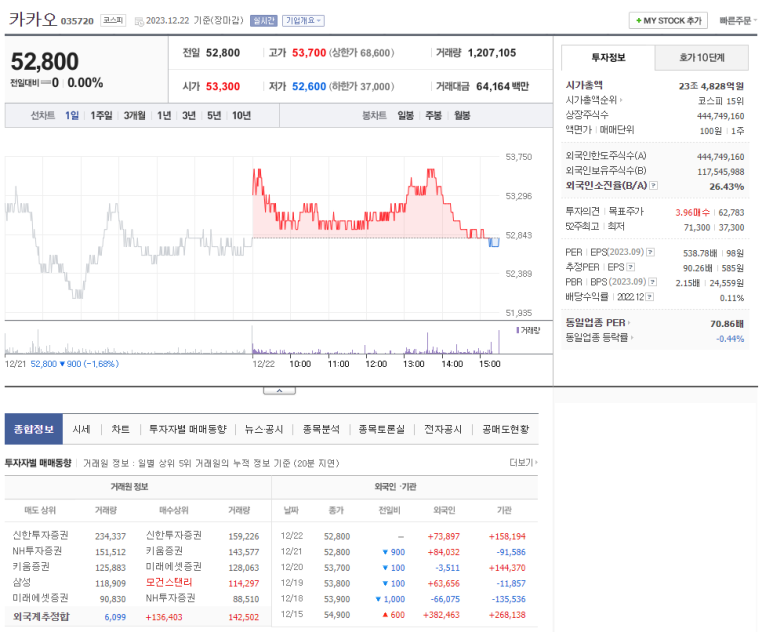The image size is (773, 632).
Task: Collapse the chart with the up-arrow handle
Action: pos(280,391)
